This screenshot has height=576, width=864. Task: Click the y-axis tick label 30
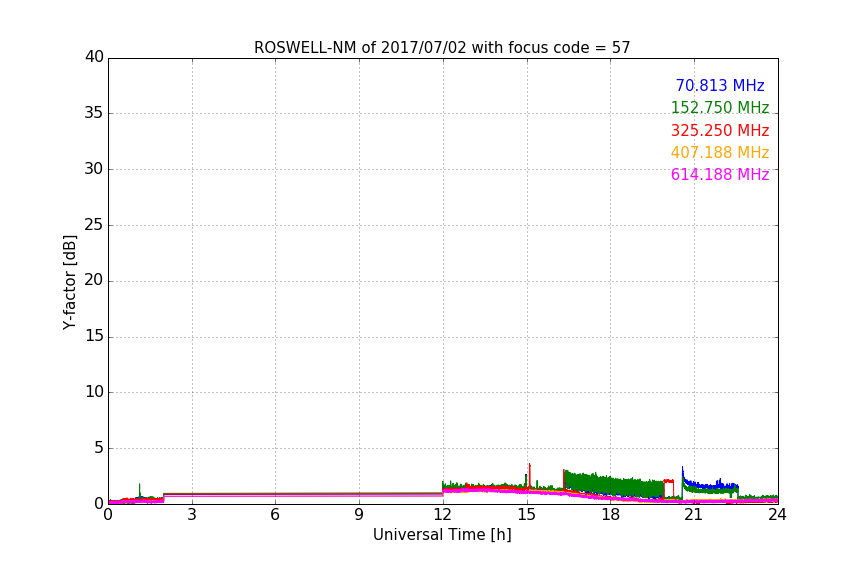pos(94,169)
